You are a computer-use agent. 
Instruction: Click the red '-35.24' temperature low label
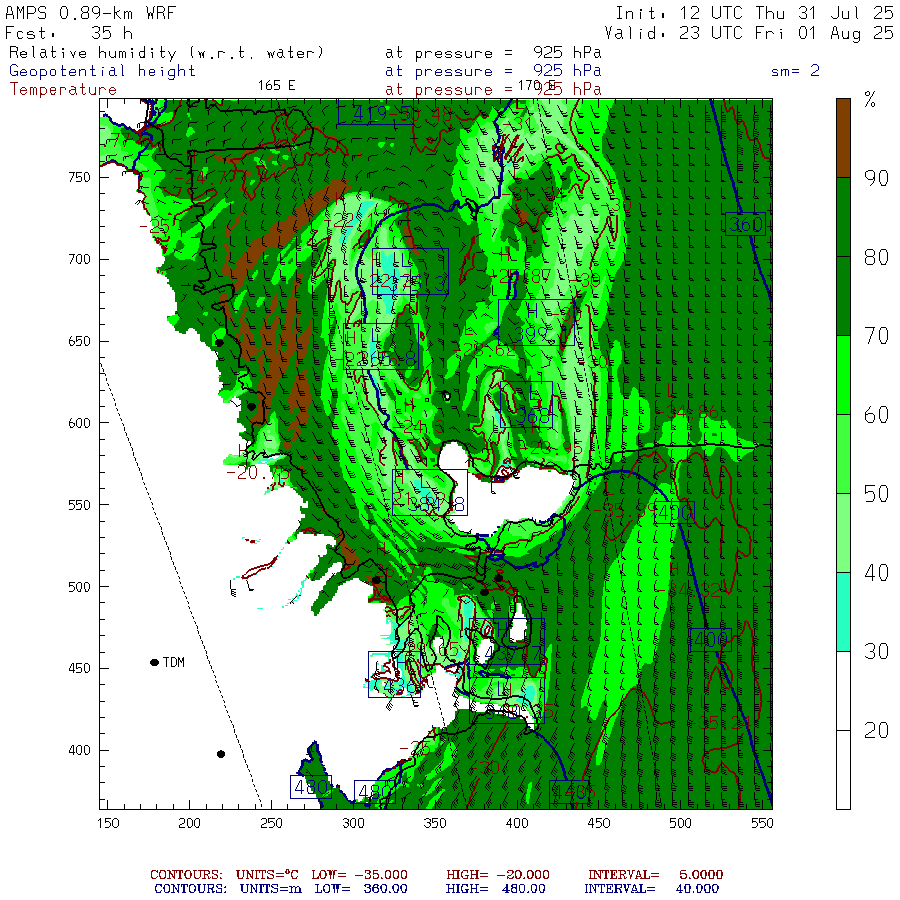pos(718,723)
